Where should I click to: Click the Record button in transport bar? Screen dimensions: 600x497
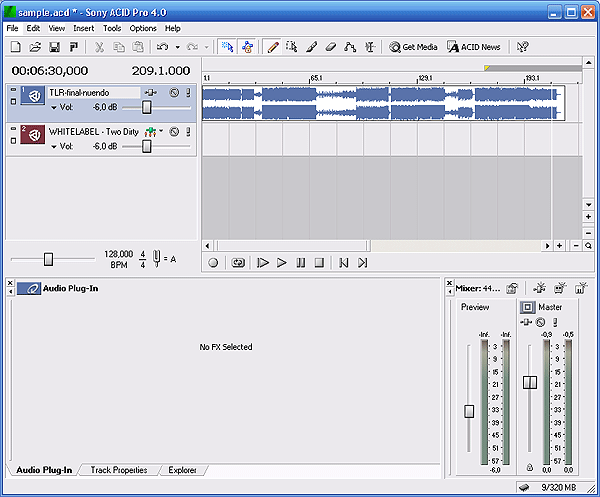coord(213,263)
